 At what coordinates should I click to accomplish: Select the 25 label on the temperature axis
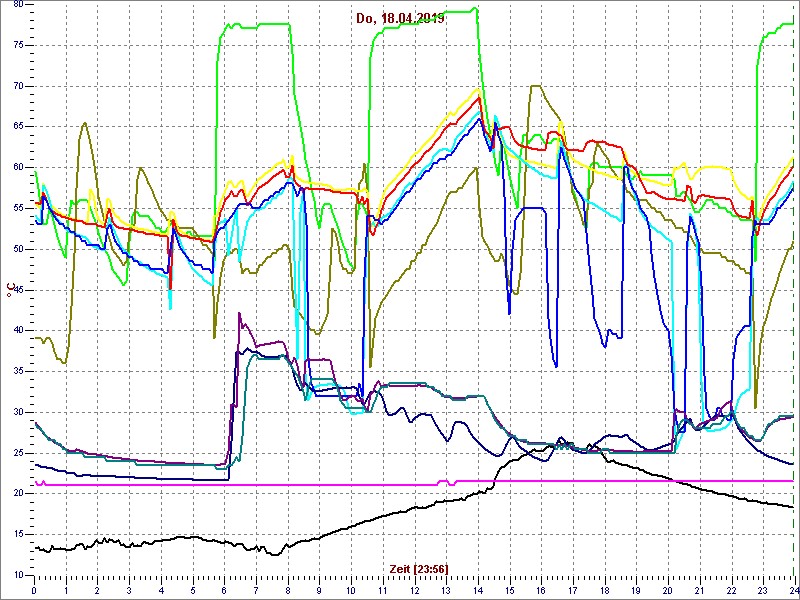[x=18, y=453]
